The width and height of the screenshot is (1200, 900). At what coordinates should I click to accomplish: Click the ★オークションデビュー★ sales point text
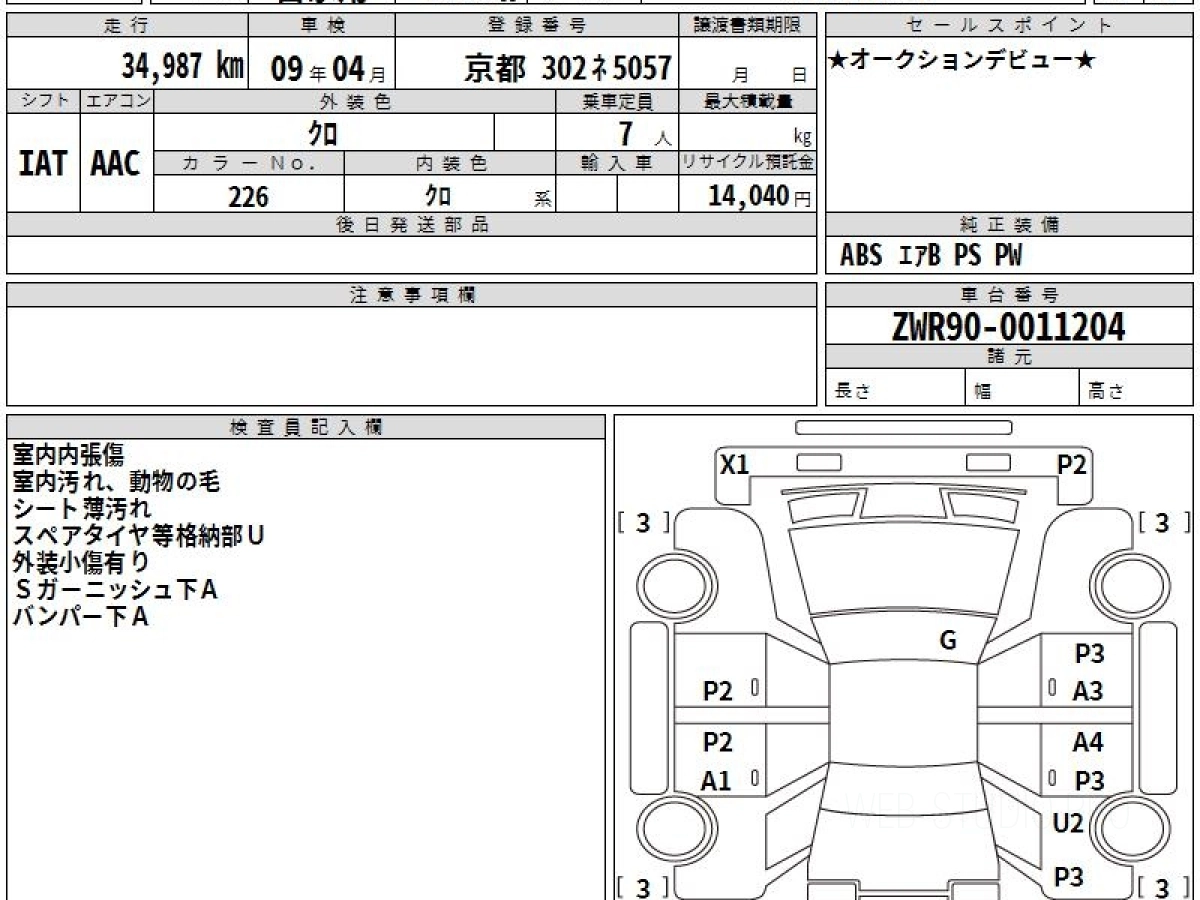tap(962, 61)
